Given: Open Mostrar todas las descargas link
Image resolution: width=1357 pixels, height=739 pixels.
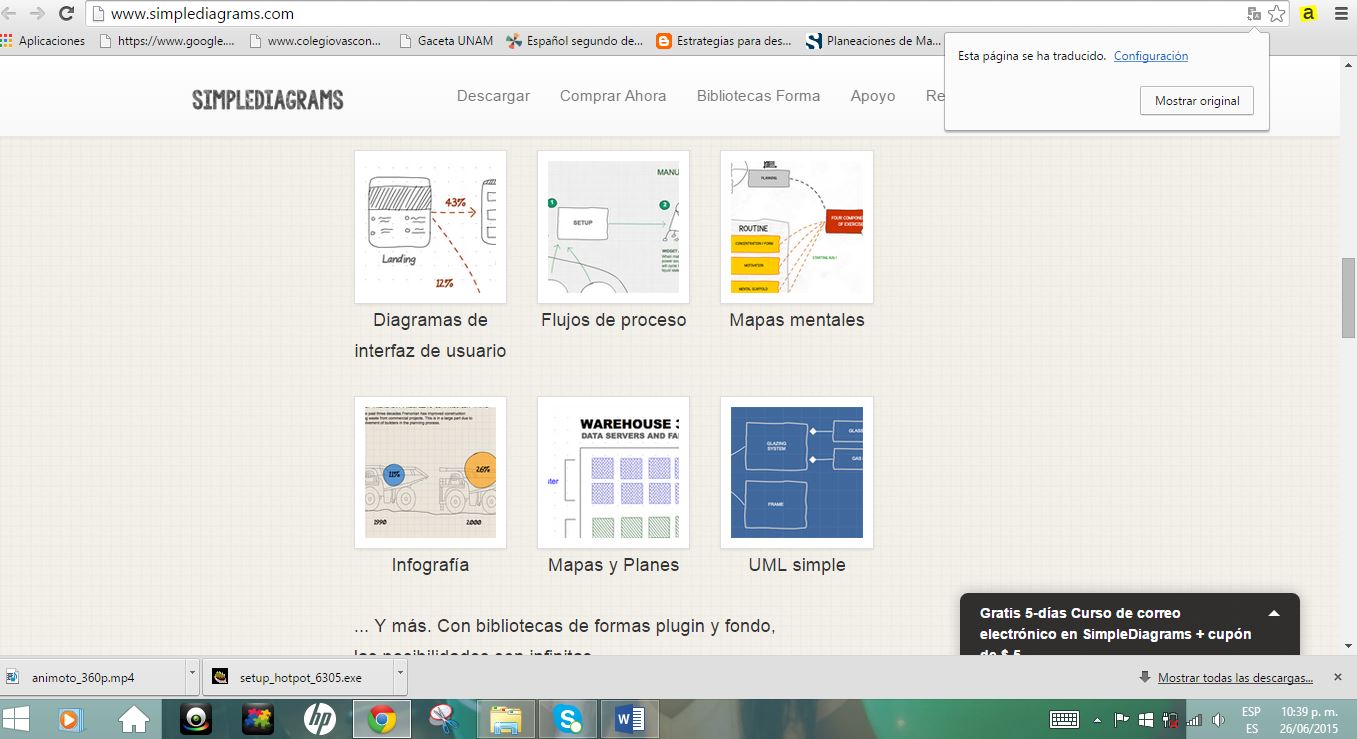Looking at the screenshot, I should click(x=1237, y=677).
